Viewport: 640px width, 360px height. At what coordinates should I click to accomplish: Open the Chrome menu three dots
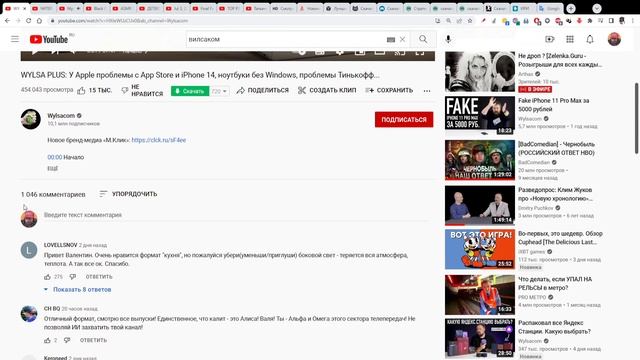[x=633, y=20]
